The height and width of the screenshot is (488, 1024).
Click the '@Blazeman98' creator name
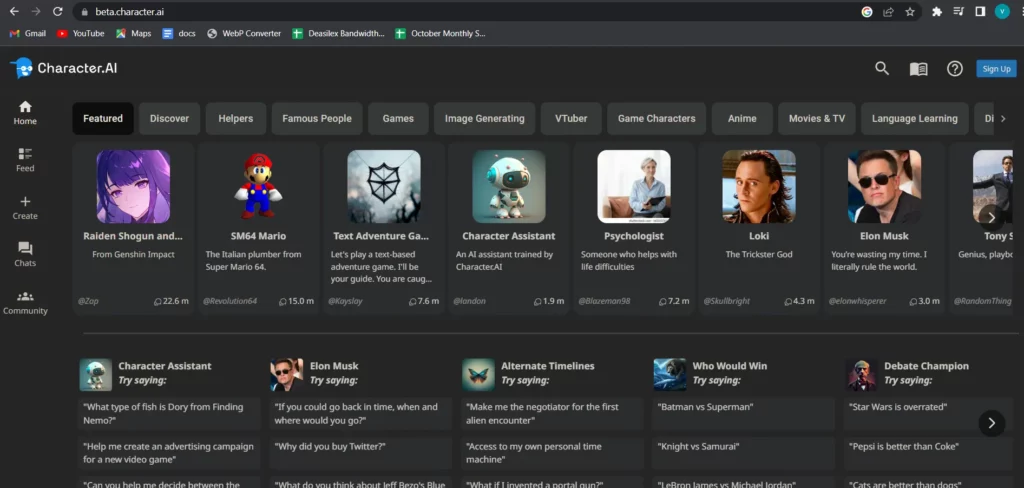pos(604,301)
